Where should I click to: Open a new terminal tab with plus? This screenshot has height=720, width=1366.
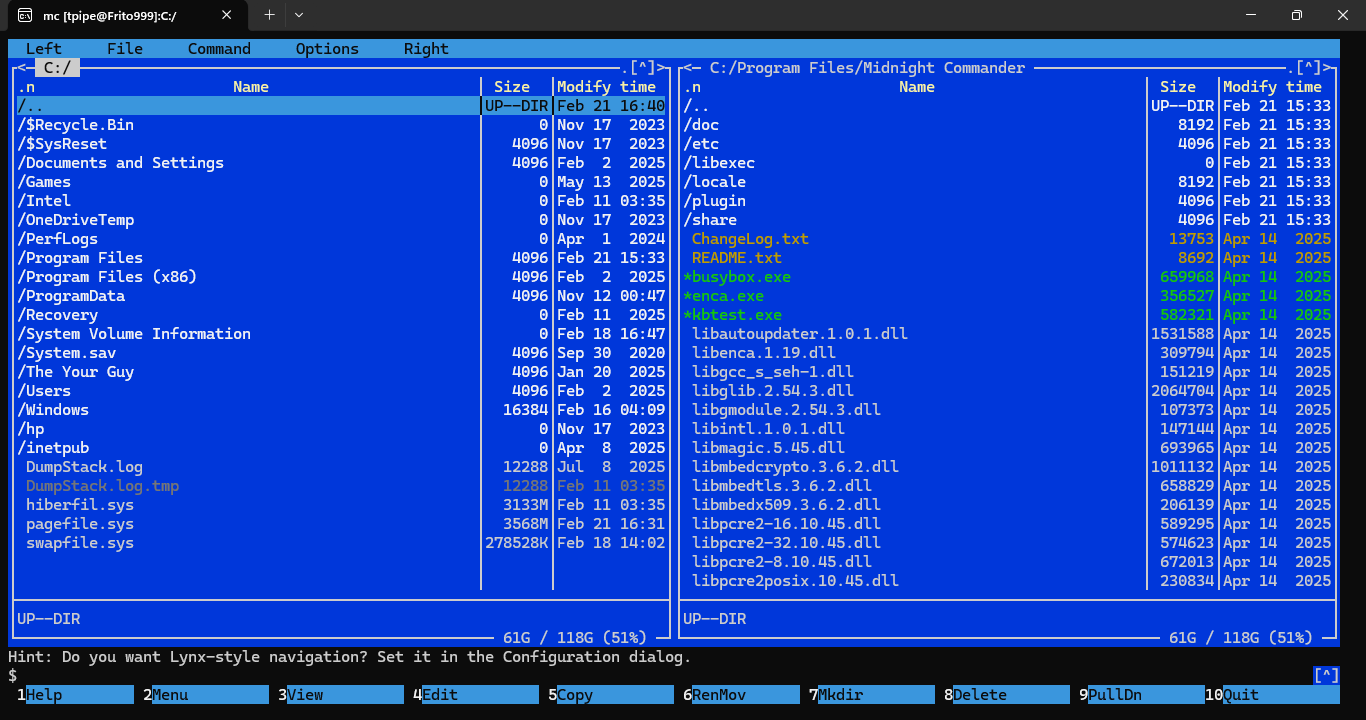pos(269,15)
